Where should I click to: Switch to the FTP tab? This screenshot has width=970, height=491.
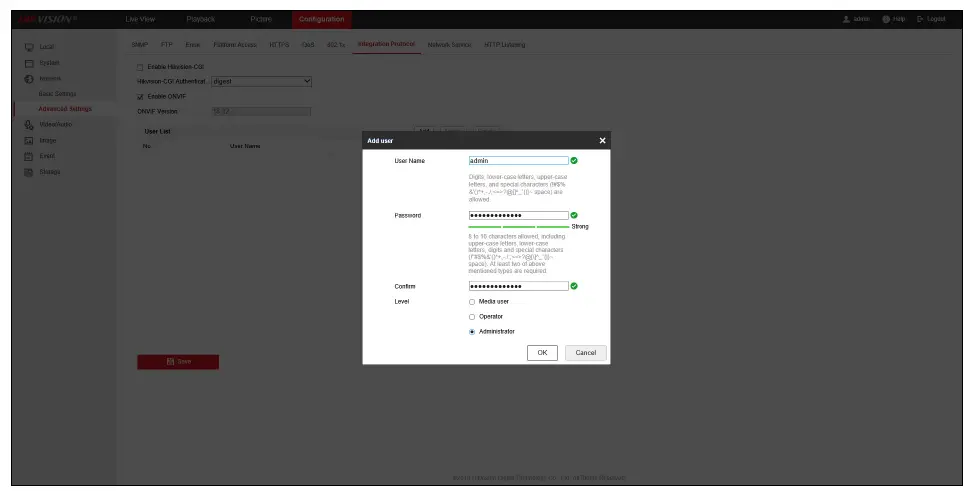167,45
